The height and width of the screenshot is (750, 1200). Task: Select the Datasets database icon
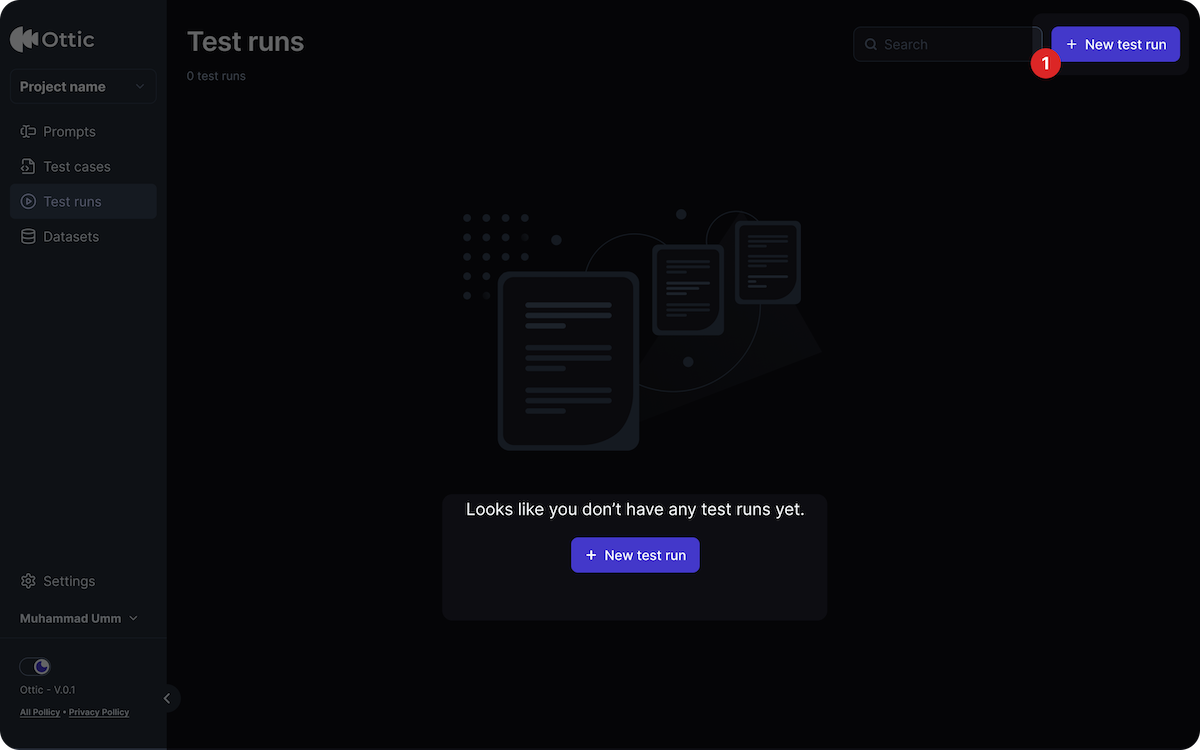26,236
